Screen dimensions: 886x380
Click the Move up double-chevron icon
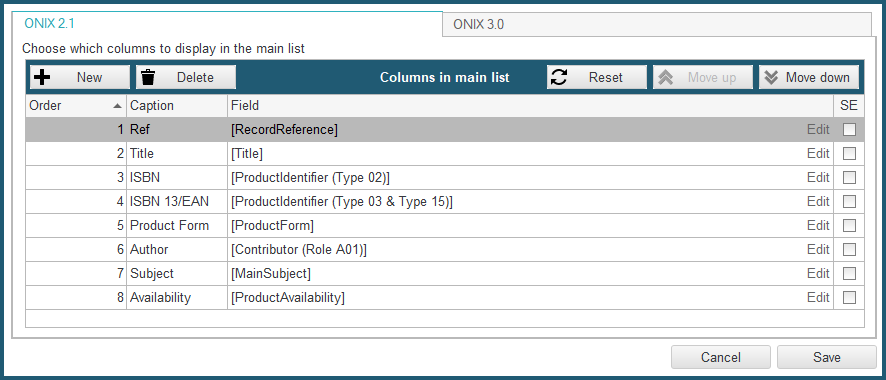click(x=666, y=77)
